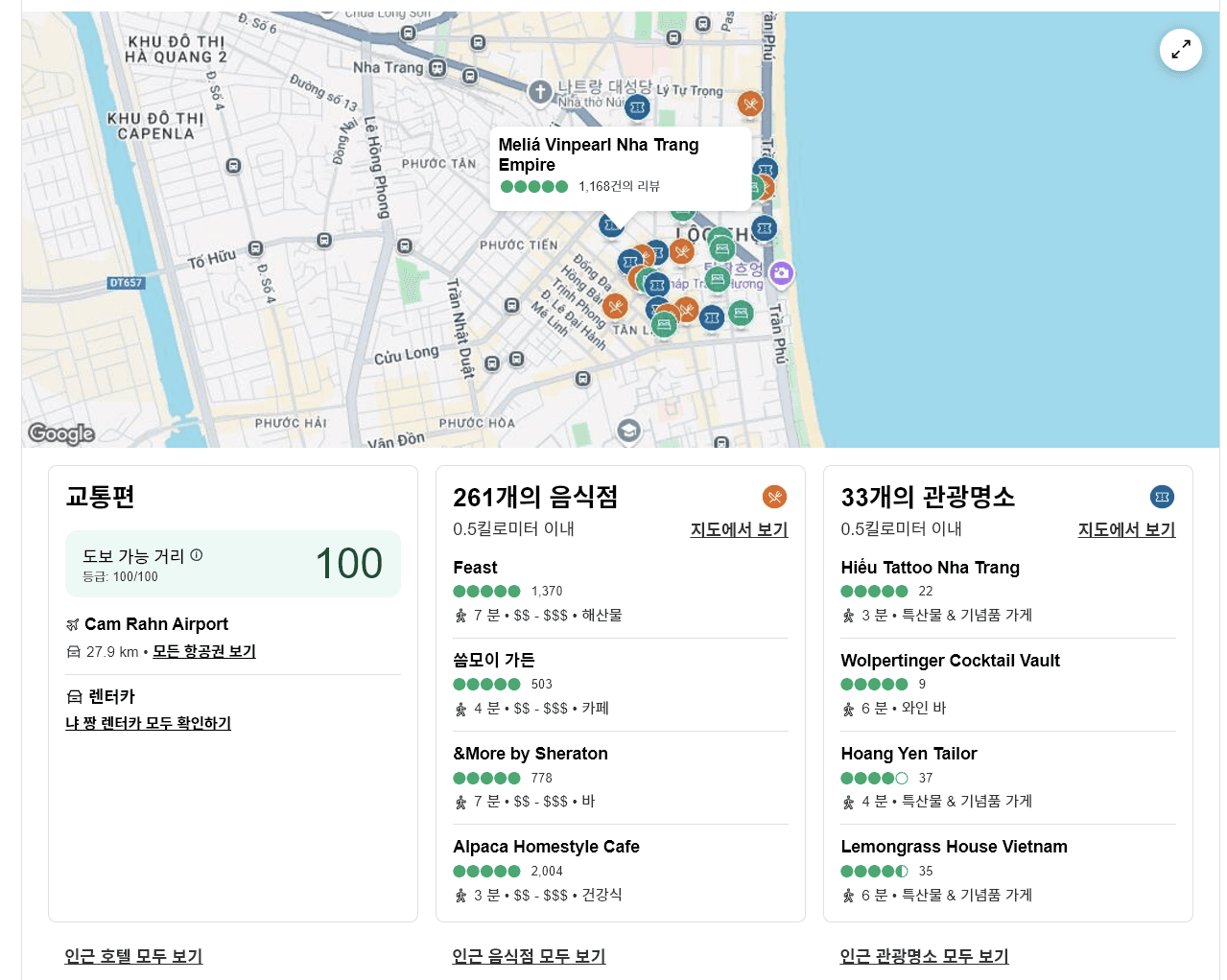Screen dimensions: 1227x980
Task: Click the Google logo on the map
Action: pos(61,433)
